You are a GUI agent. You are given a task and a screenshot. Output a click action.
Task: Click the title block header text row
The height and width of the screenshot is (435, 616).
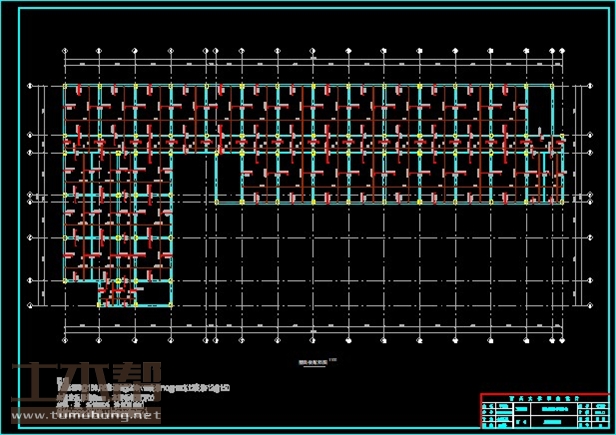[x=544, y=397]
